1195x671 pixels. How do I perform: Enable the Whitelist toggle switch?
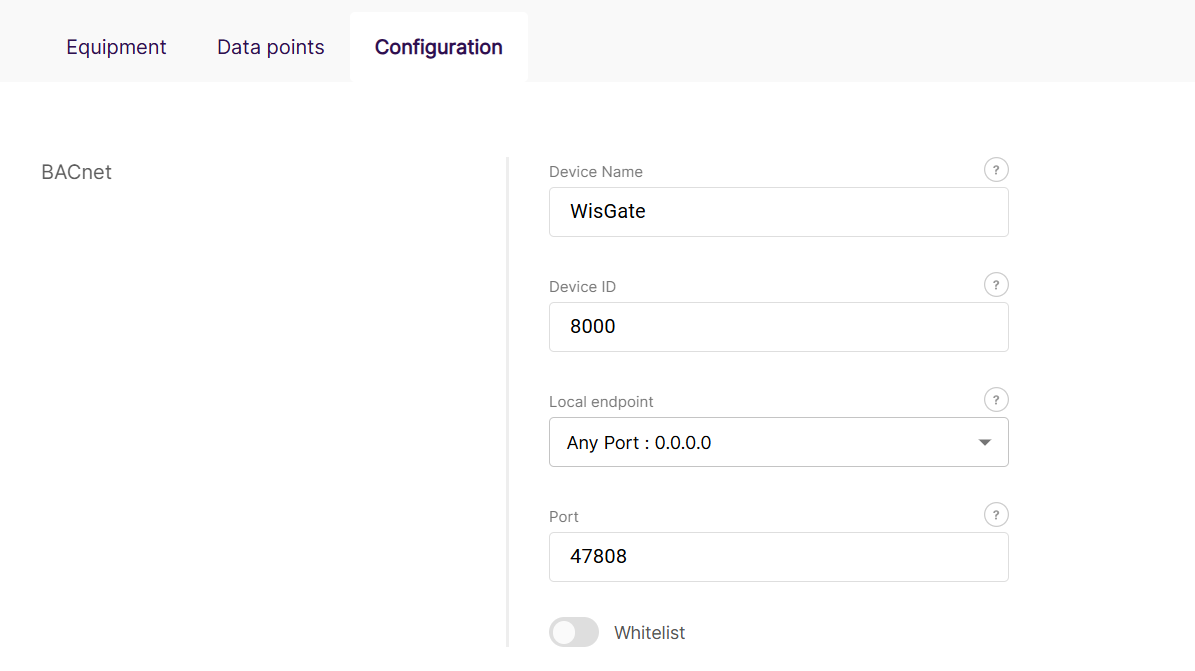[573, 632]
